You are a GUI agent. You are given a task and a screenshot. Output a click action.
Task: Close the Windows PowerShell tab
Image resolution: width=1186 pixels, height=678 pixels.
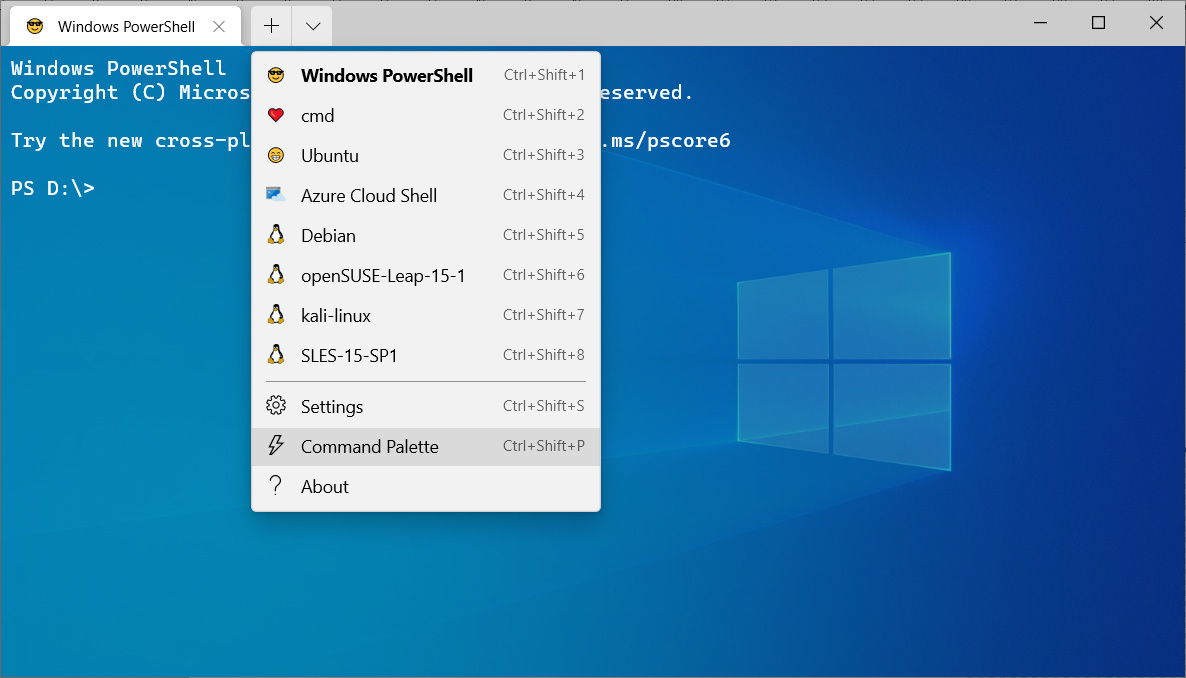[219, 26]
